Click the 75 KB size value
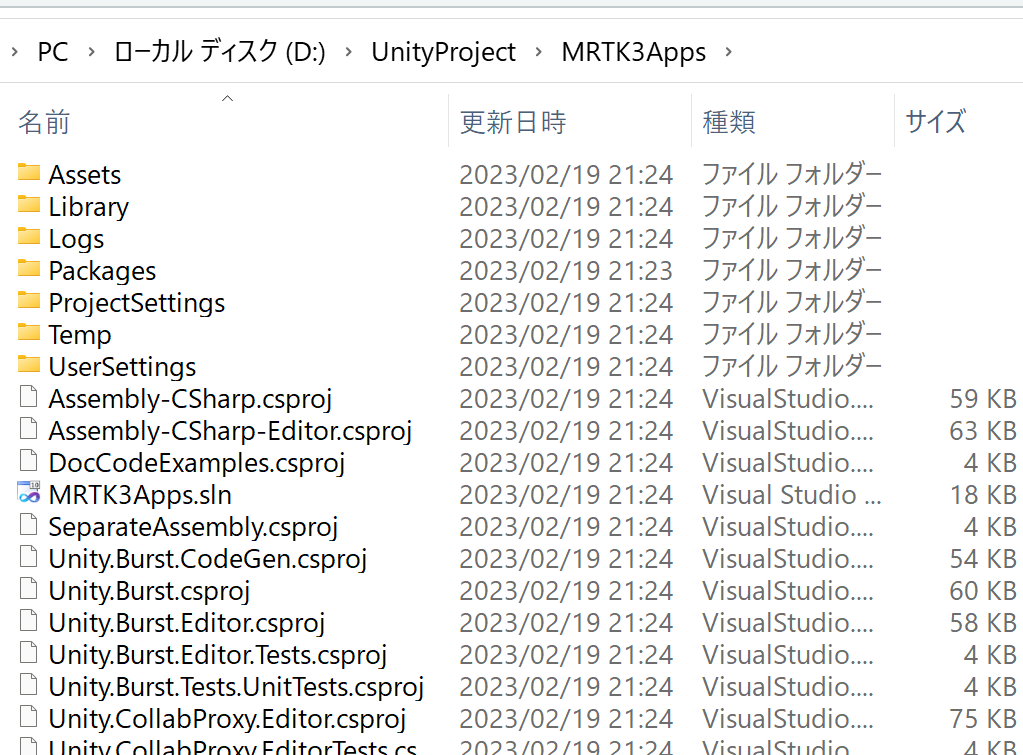 [983, 718]
